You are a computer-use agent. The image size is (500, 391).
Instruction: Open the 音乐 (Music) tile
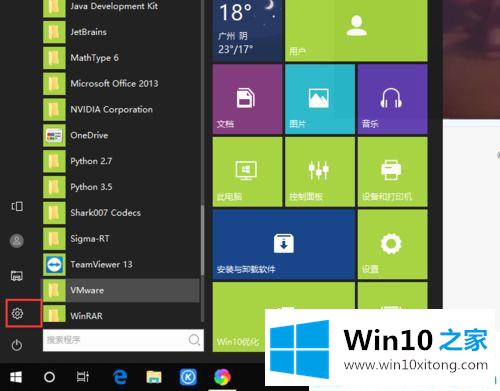pyautogui.click(x=392, y=99)
